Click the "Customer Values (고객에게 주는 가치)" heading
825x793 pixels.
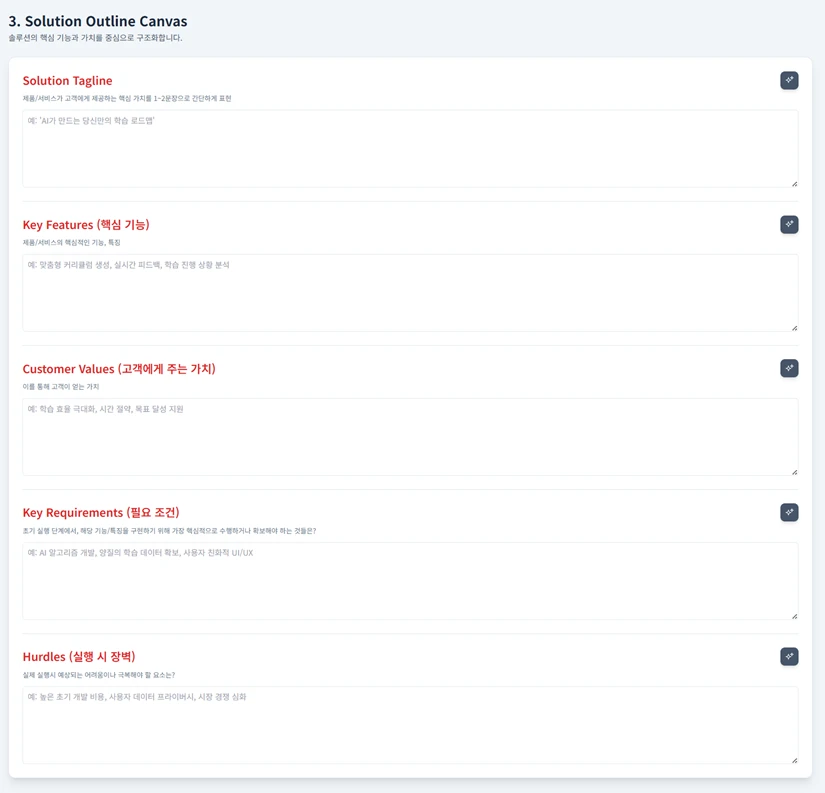(119, 369)
